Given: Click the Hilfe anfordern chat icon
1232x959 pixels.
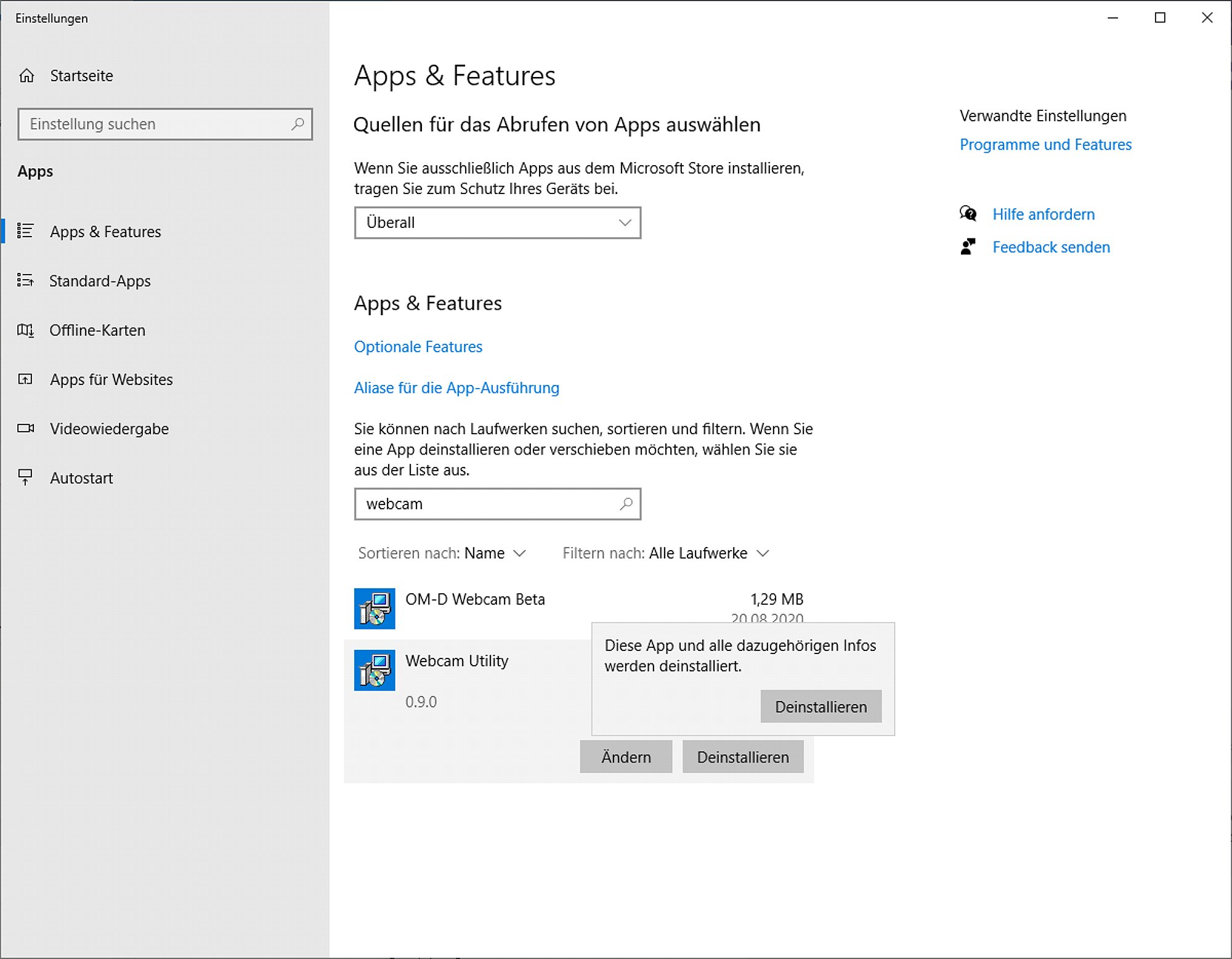Looking at the screenshot, I should point(968,214).
